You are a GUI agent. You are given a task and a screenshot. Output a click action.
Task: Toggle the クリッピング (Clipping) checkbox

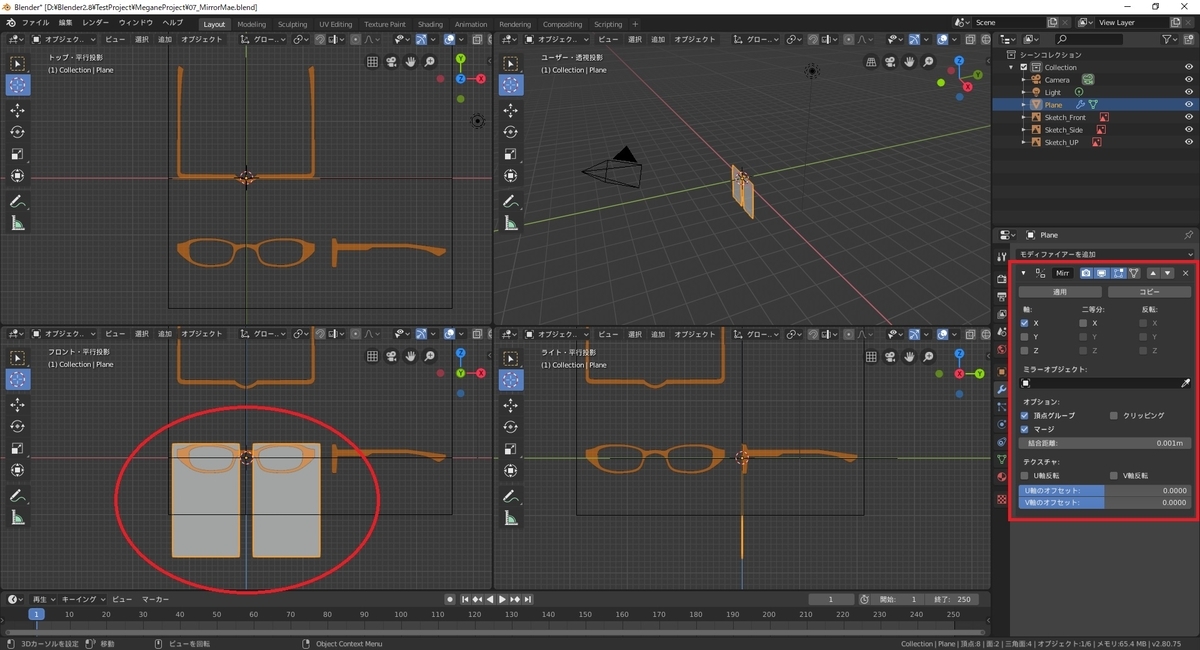tap(1114, 415)
